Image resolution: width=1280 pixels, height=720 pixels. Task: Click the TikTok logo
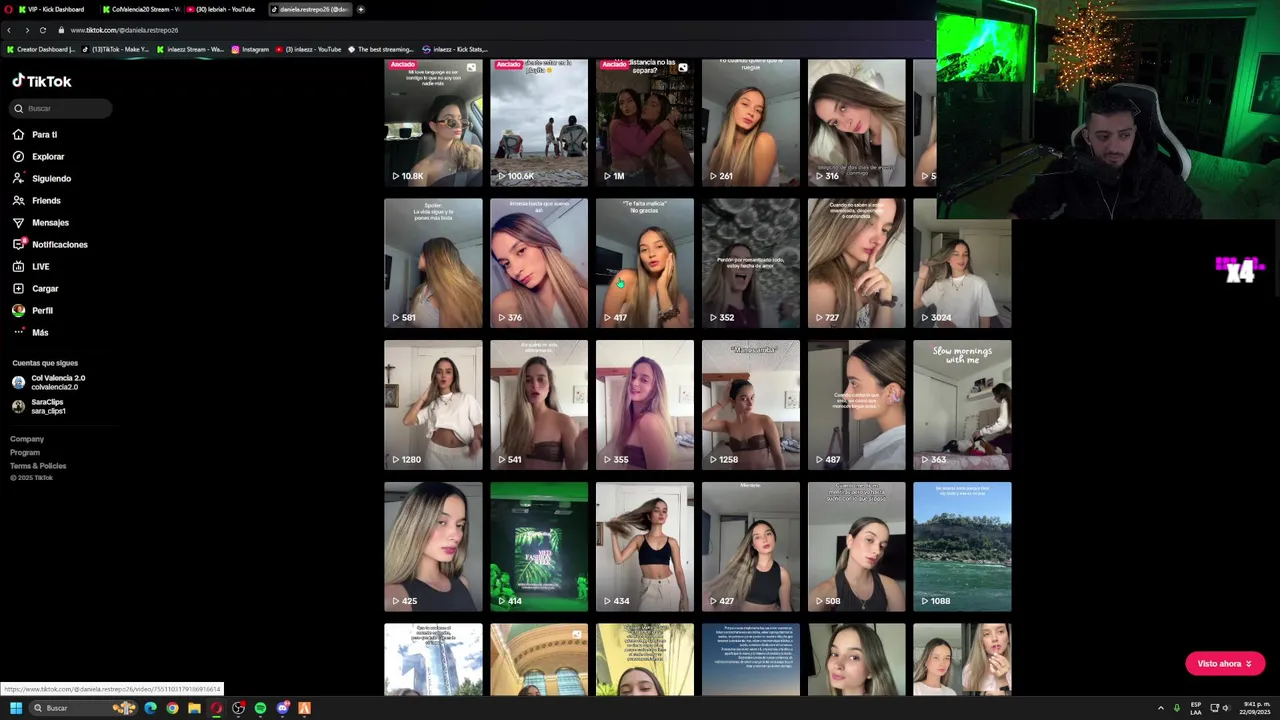coord(41,81)
